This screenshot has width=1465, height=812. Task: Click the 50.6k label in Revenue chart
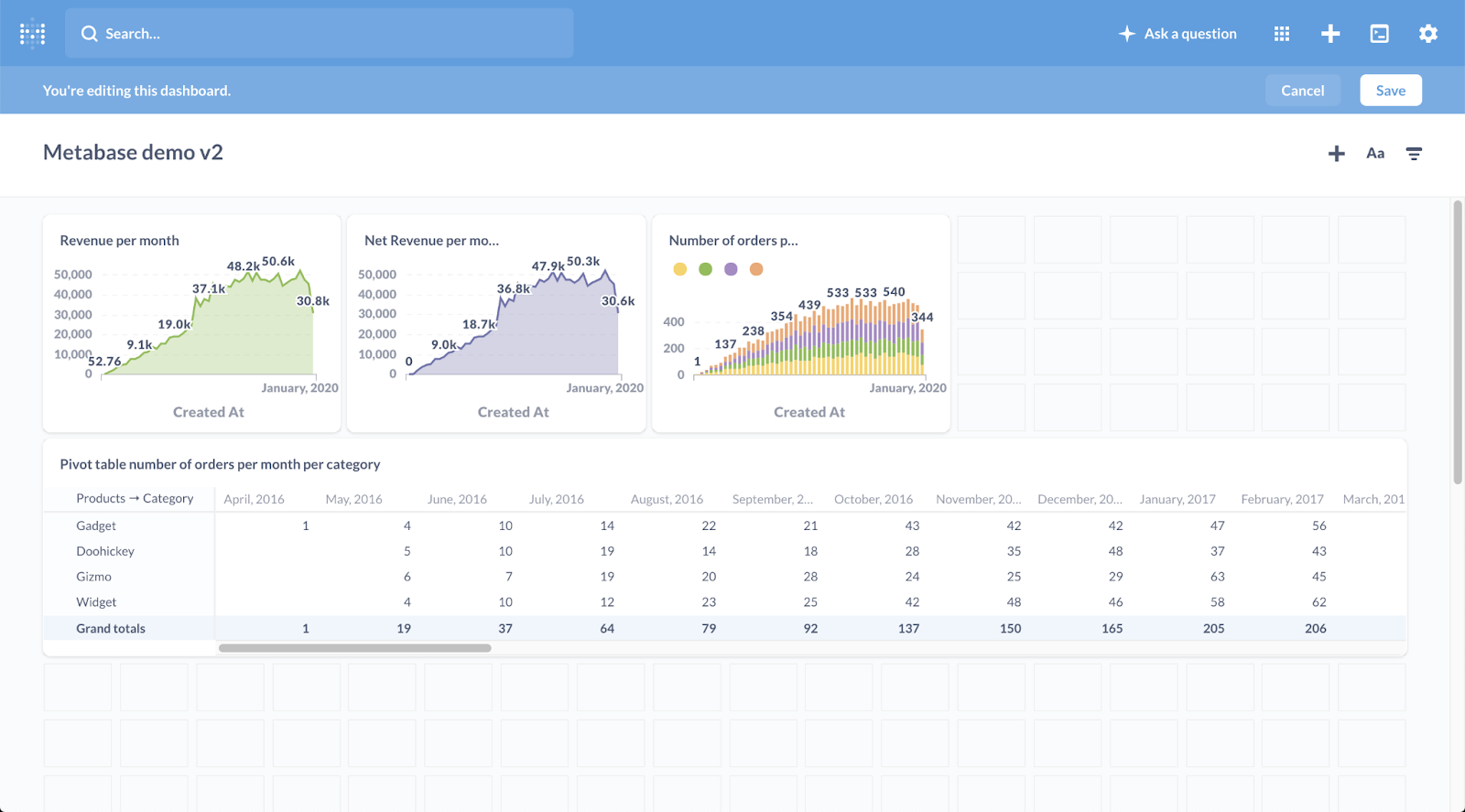(278, 261)
